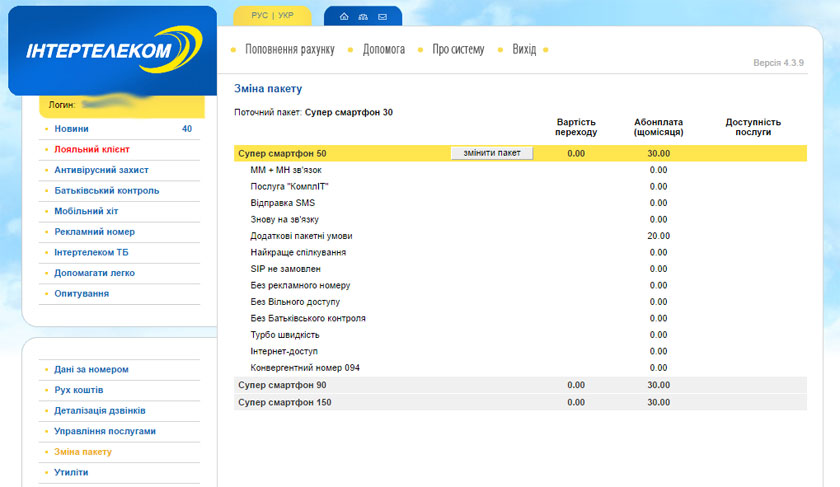Screen dimensions: 840x487
Task: Switch language to УКР
Action: pyautogui.click(x=286, y=16)
